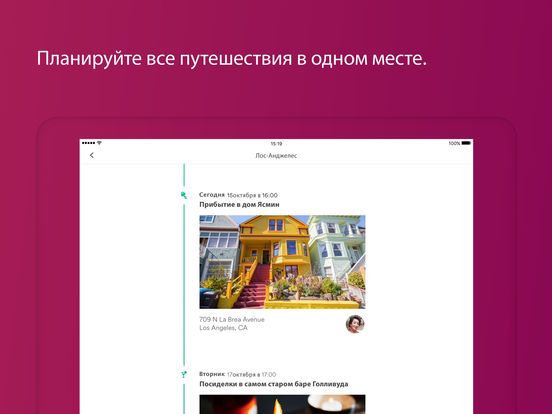Screen dimensions: 552x414
Task: Open the cocktail icon timeline marker
Action: 184,375
